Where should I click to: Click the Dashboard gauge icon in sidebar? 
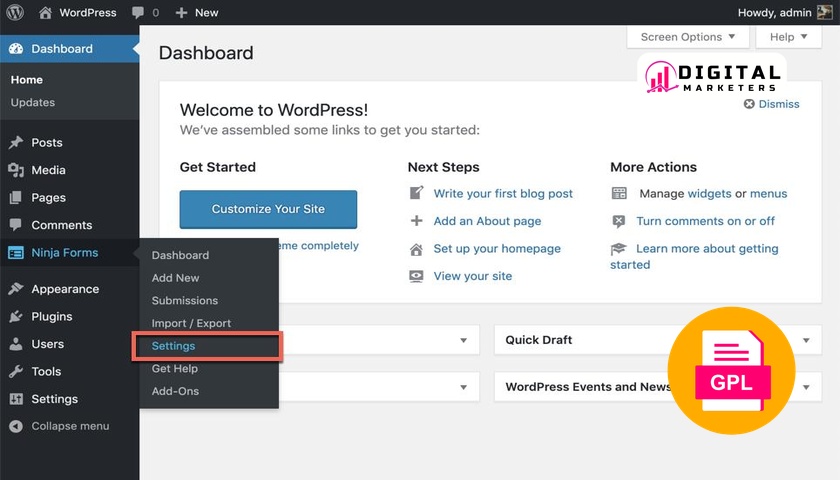(16, 49)
